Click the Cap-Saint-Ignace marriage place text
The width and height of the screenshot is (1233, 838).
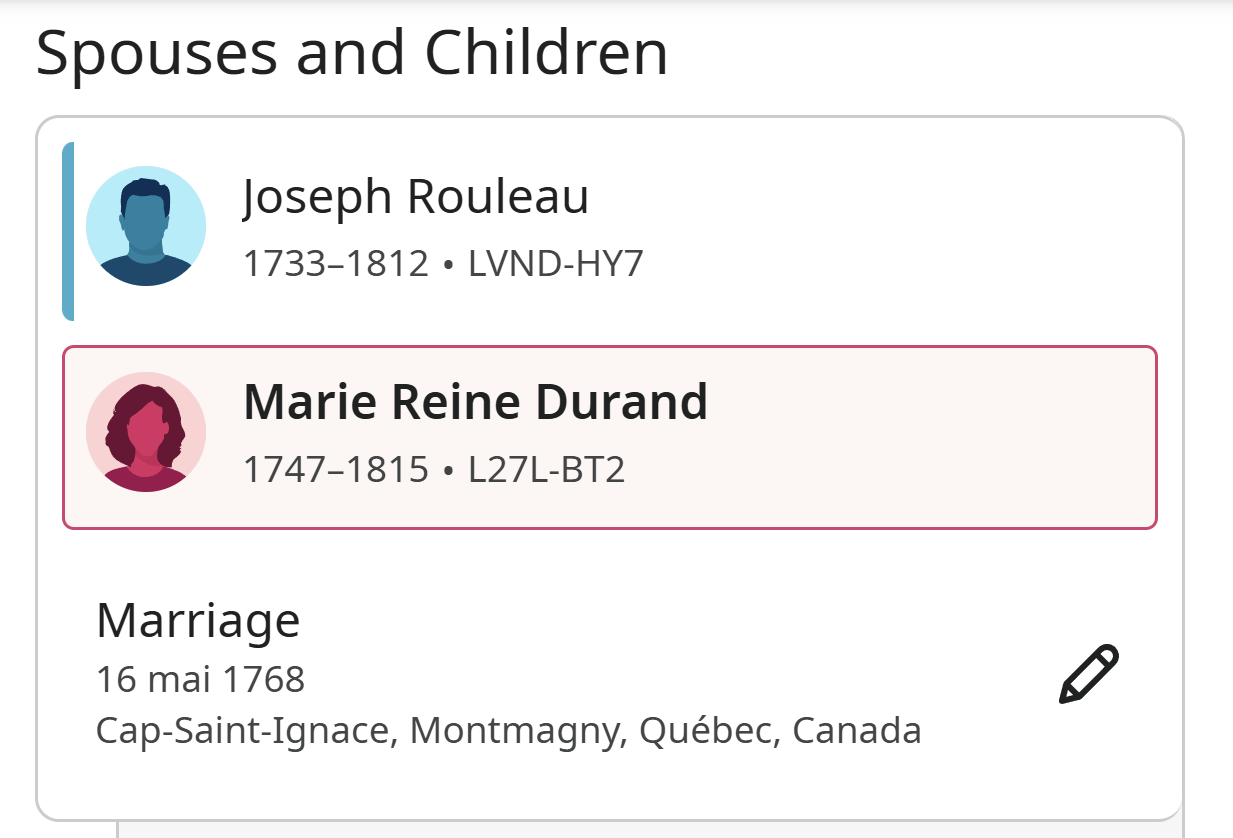[x=508, y=731]
